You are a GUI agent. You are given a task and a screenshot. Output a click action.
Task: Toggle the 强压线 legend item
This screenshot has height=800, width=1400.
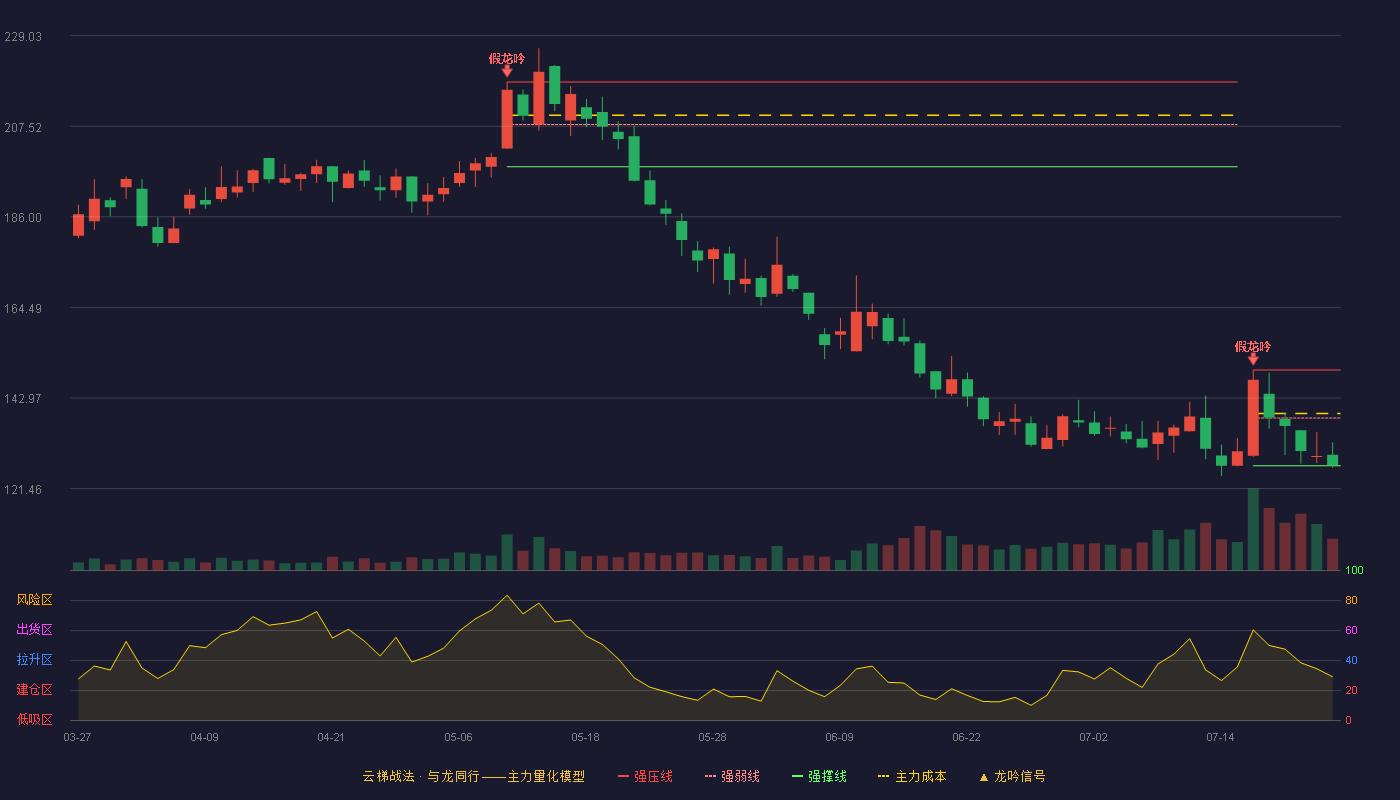645,776
